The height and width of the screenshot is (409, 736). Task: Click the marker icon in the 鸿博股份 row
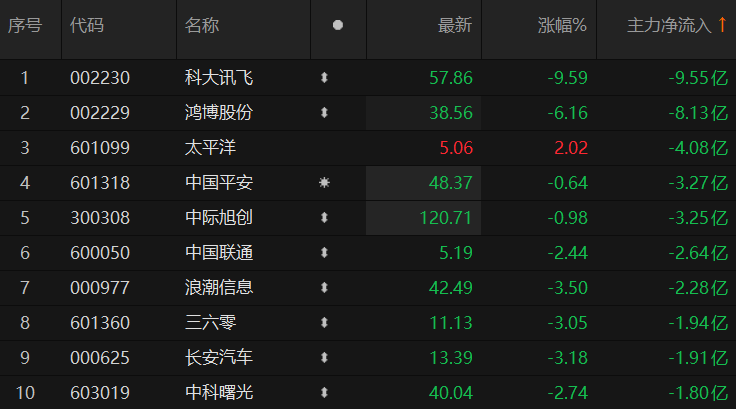(324, 112)
